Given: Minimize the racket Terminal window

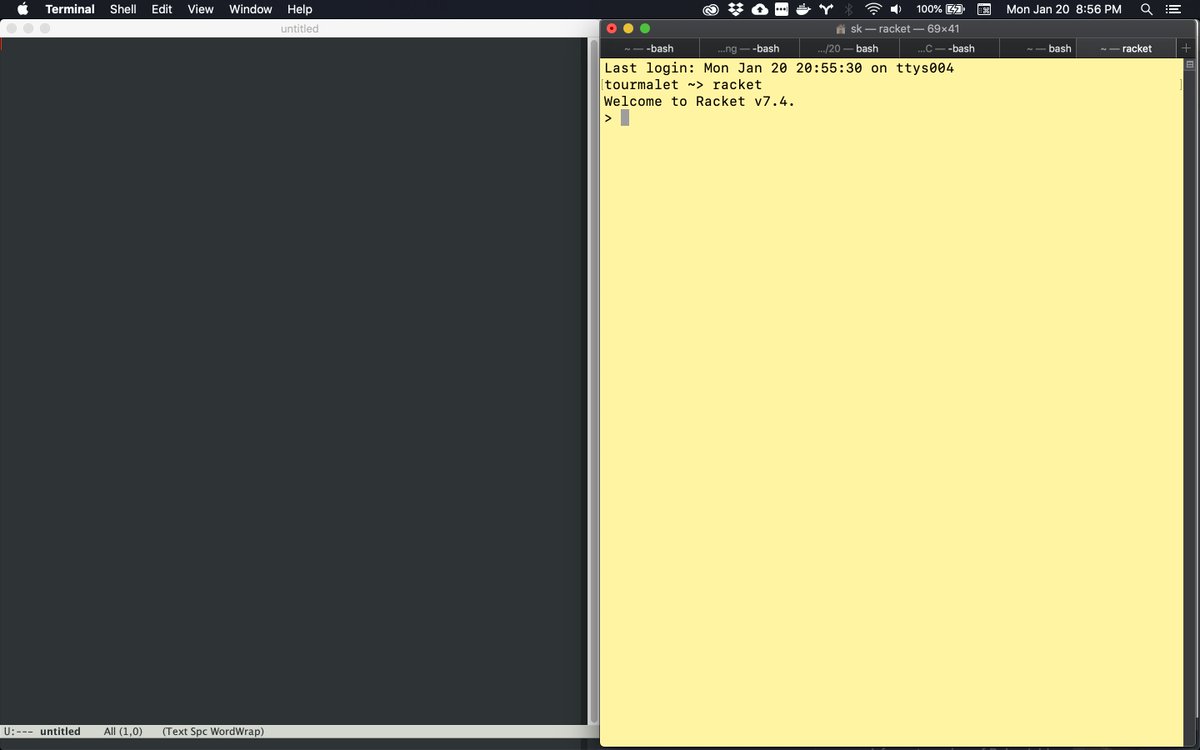Looking at the screenshot, I should tap(628, 29).
